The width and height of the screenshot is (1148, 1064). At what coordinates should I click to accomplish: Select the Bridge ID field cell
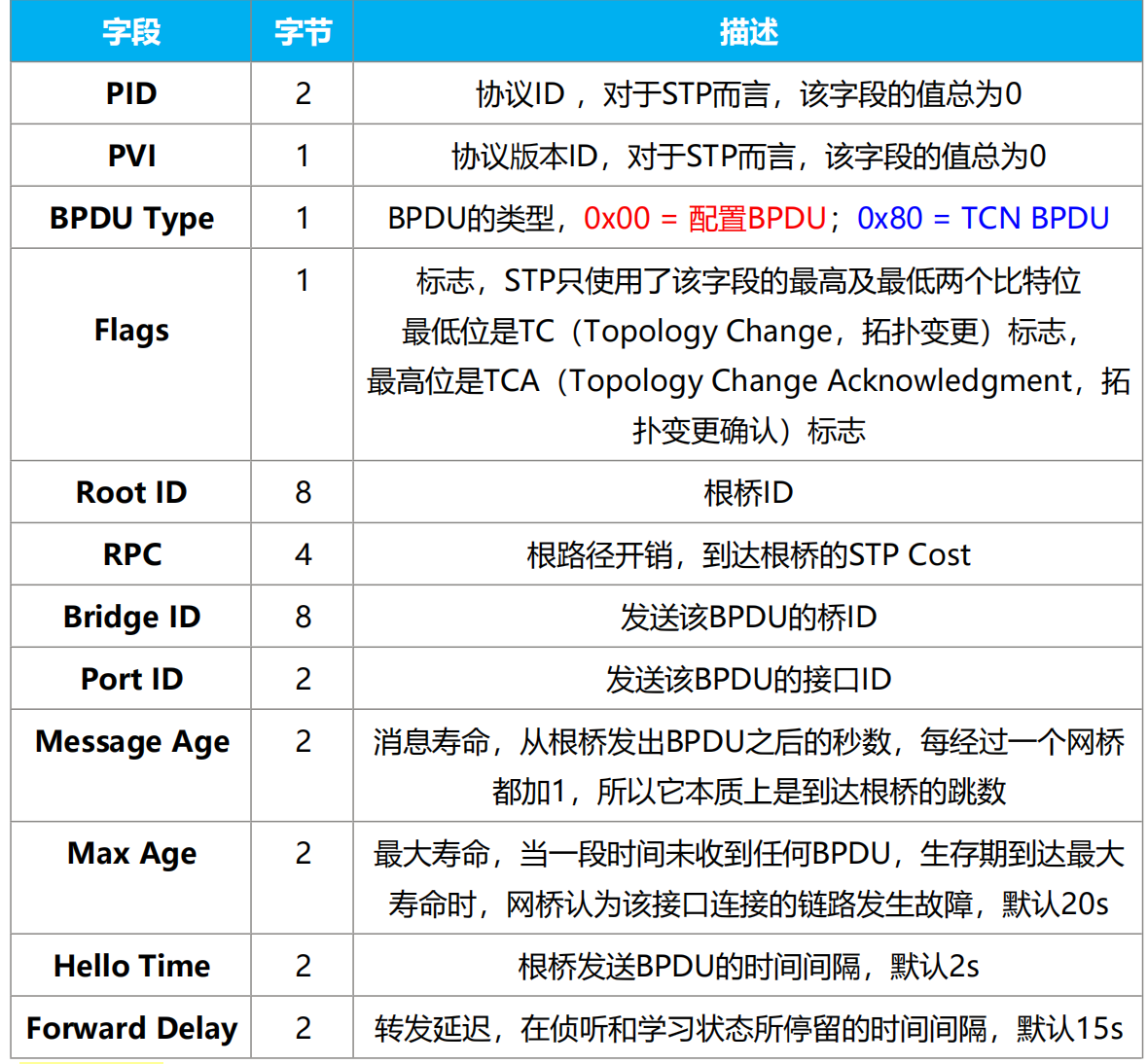(131, 617)
